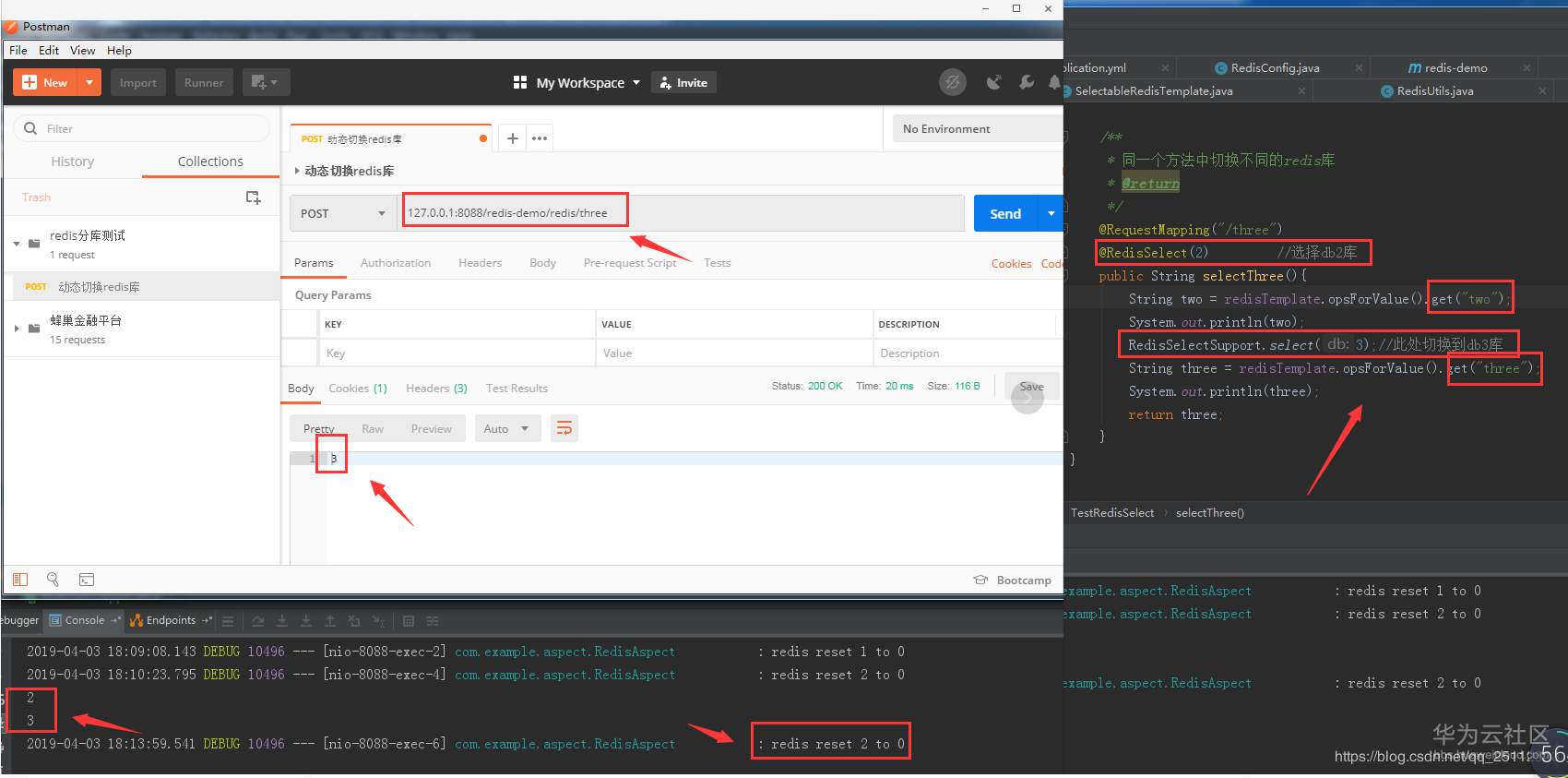Image resolution: width=1568 pixels, height=778 pixels.
Task: Open the tab options ellipsis menu
Action: click(x=540, y=138)
